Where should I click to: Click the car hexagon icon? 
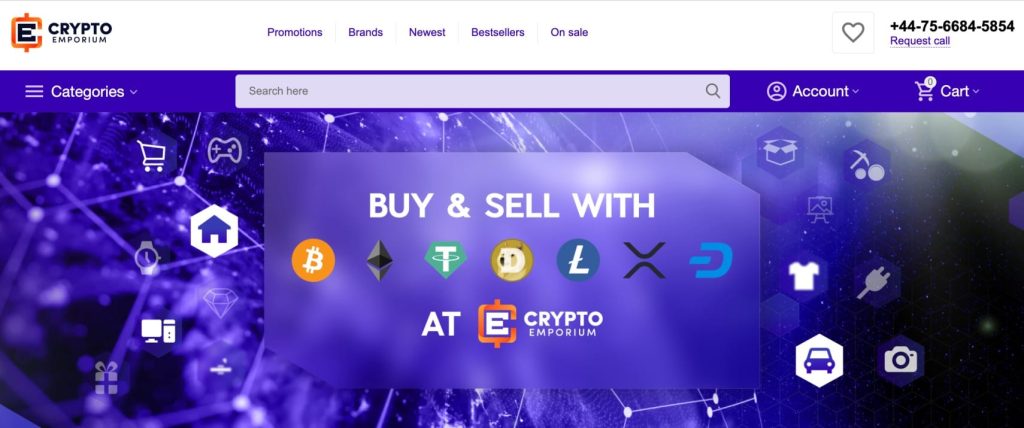tap(819, 360)
